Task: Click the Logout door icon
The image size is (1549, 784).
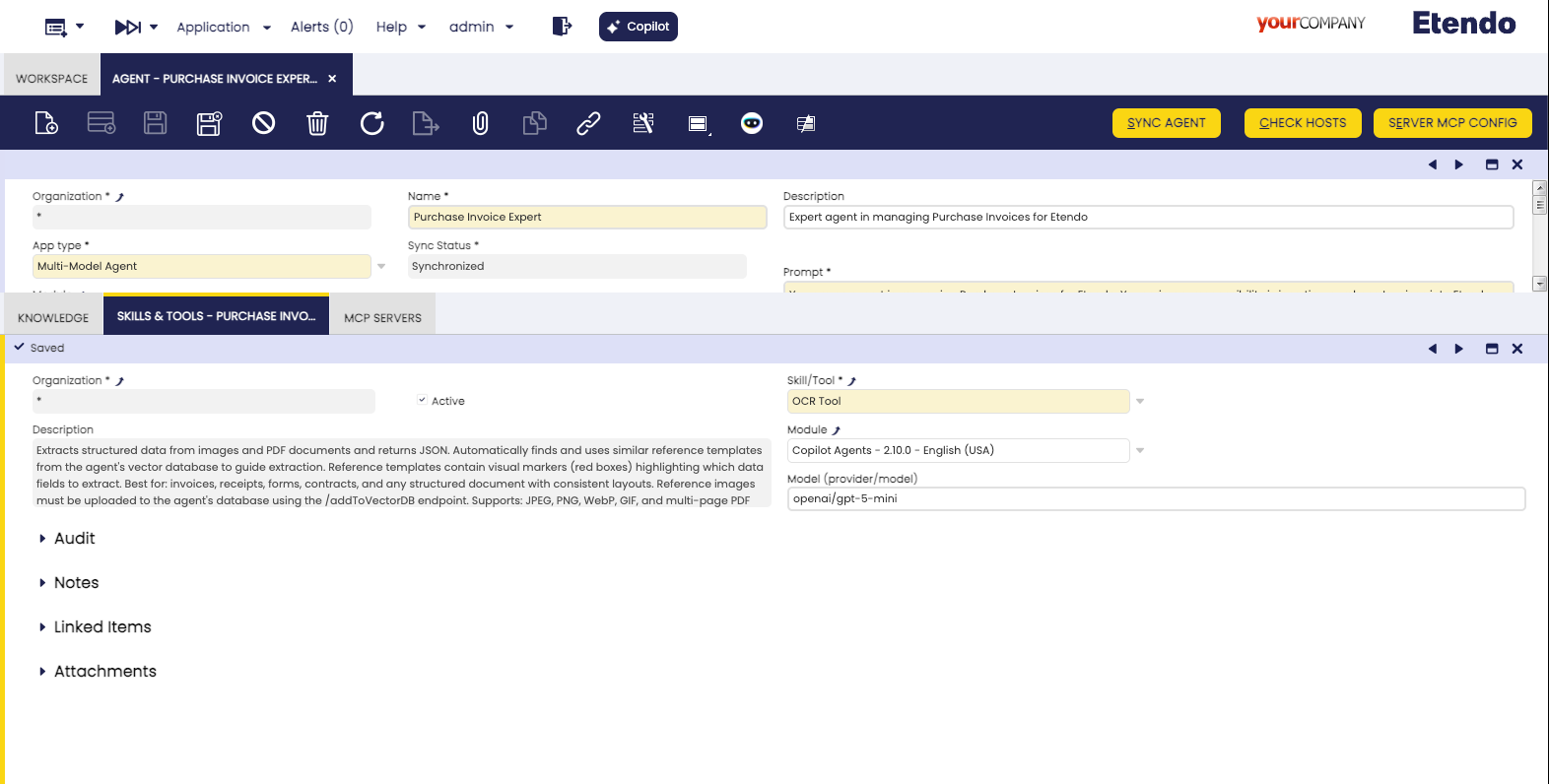Action: 562,27
